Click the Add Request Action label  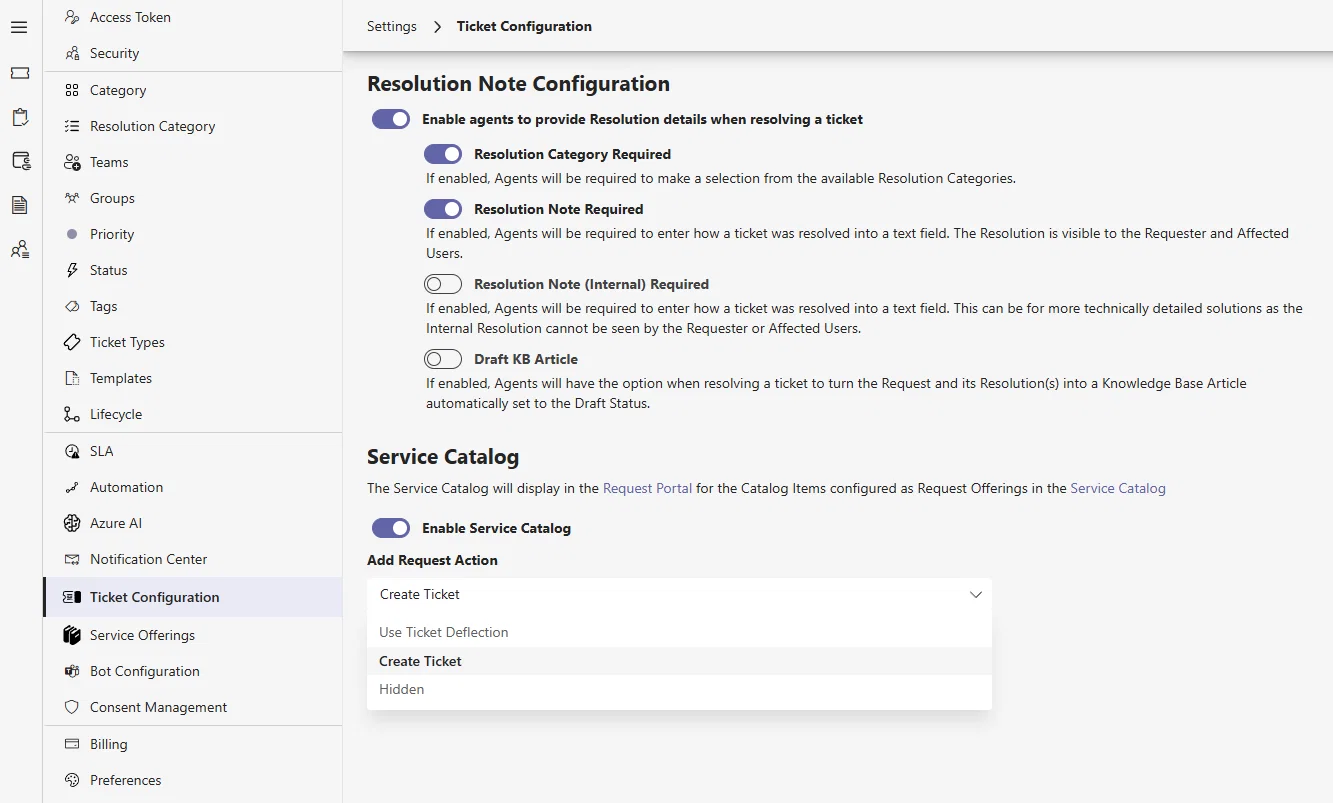(x=432, y=560)
